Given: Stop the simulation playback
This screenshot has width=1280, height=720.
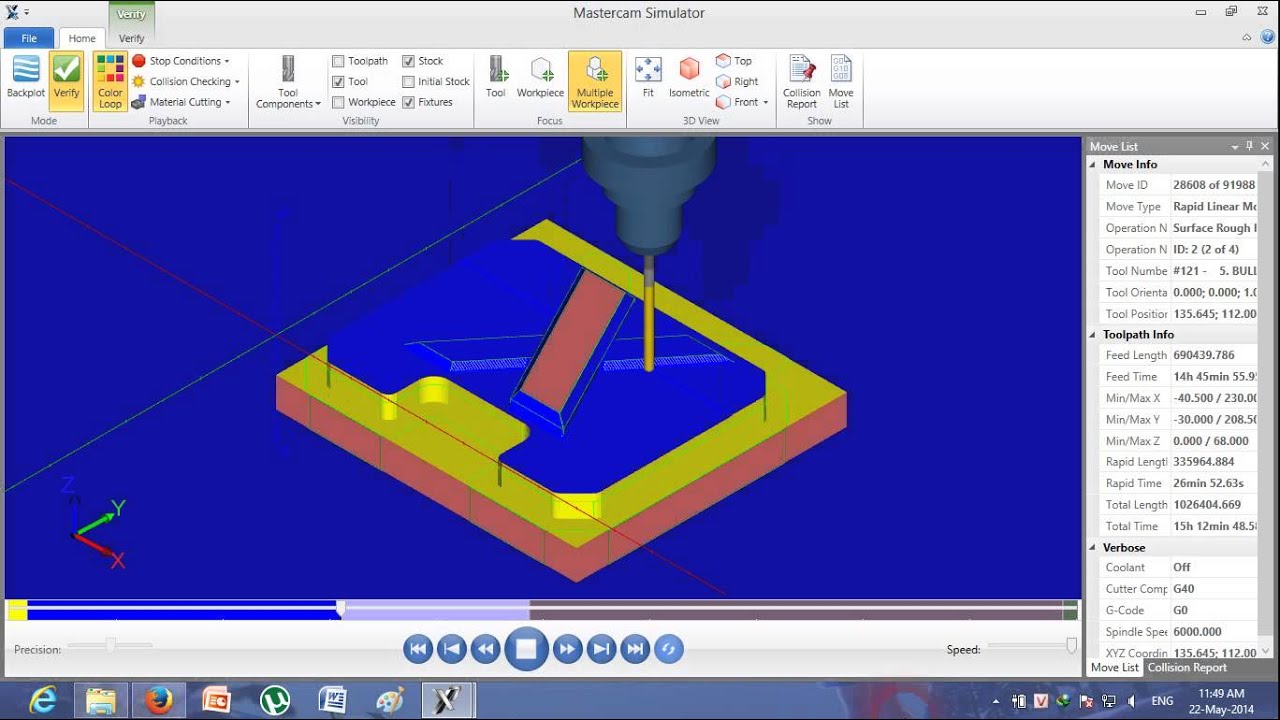Looking at the screenshot, I should click(x=526, y=649).
